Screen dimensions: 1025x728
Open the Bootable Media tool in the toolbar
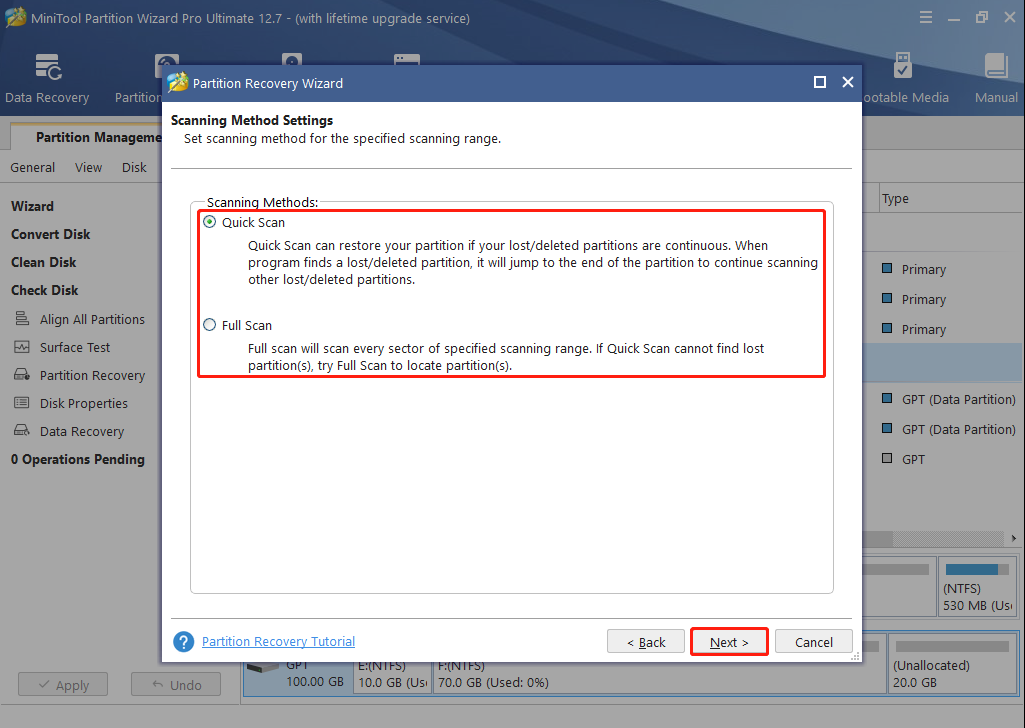(904, 78)
